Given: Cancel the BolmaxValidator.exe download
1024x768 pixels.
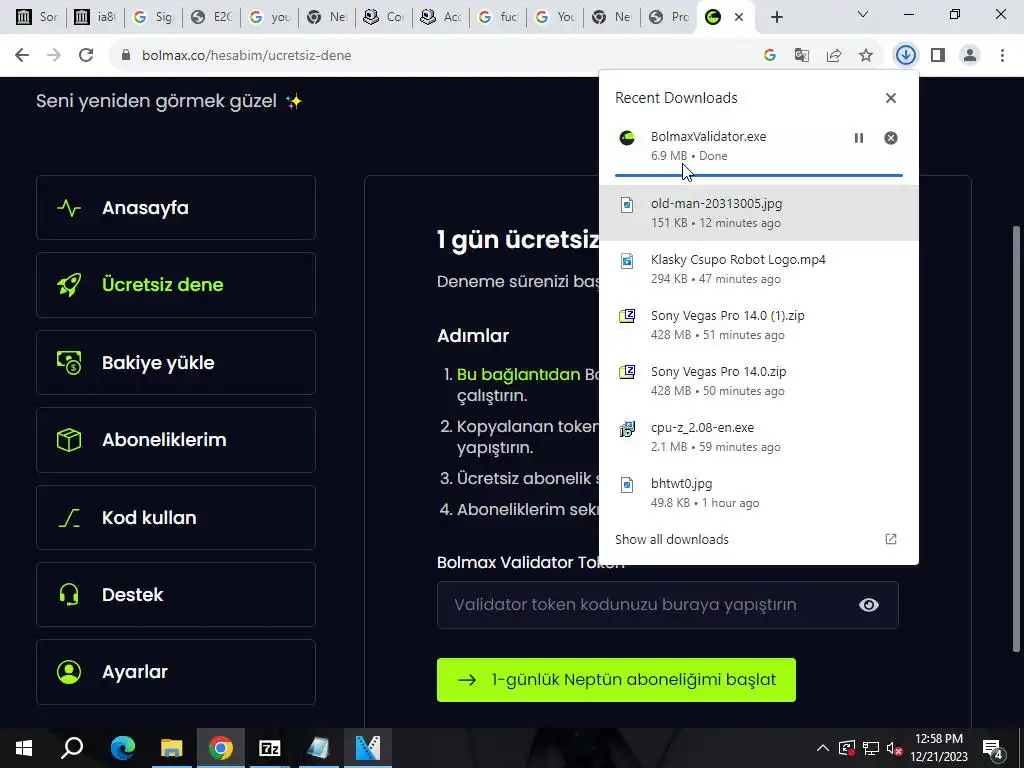Looking at the screenshot, I should click(891, 138).
